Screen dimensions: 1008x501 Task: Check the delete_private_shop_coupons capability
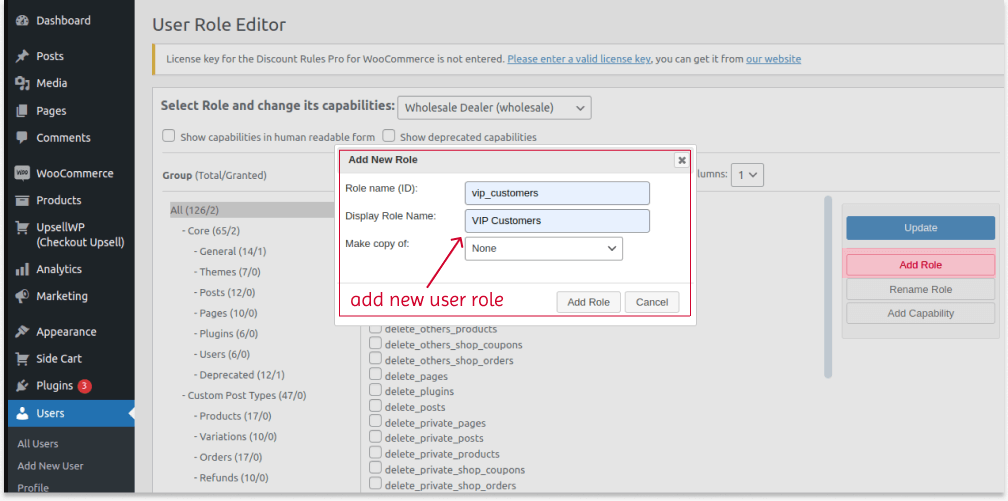pyautogui.click(x=375, y=469)
